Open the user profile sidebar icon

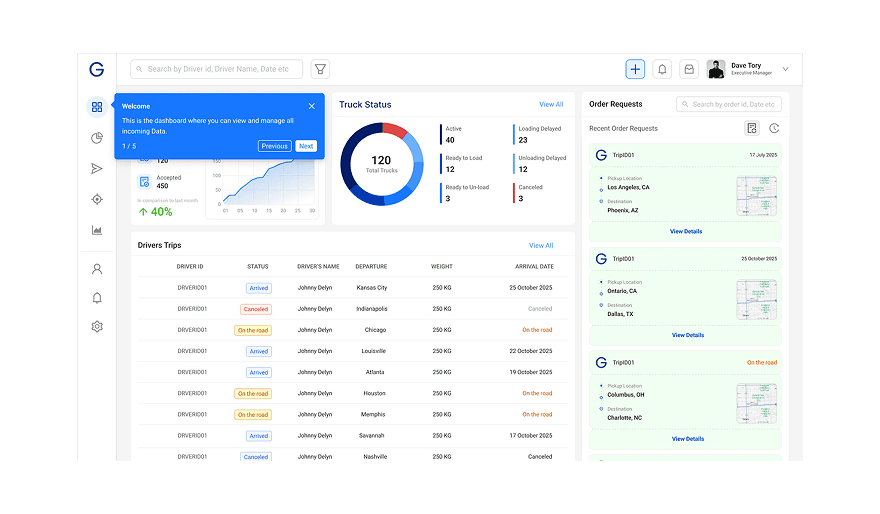pos(97,269)
